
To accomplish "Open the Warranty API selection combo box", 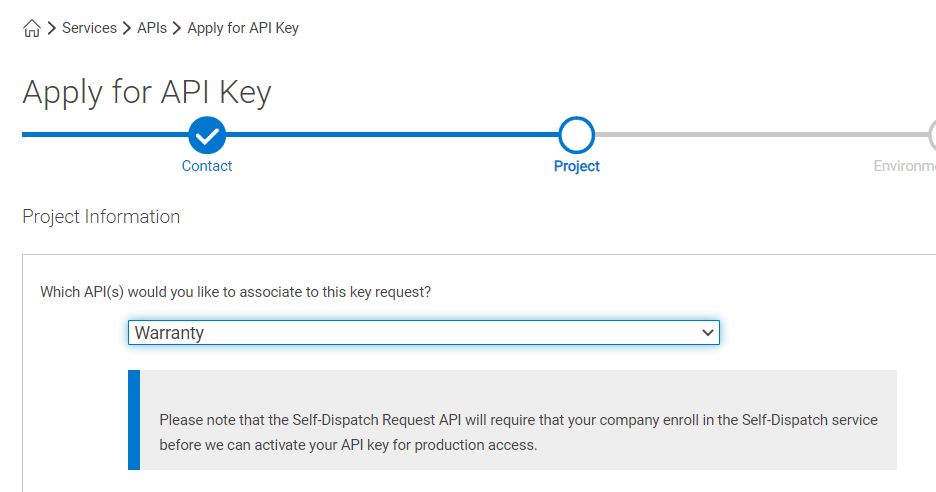I will tap(424, 333).
